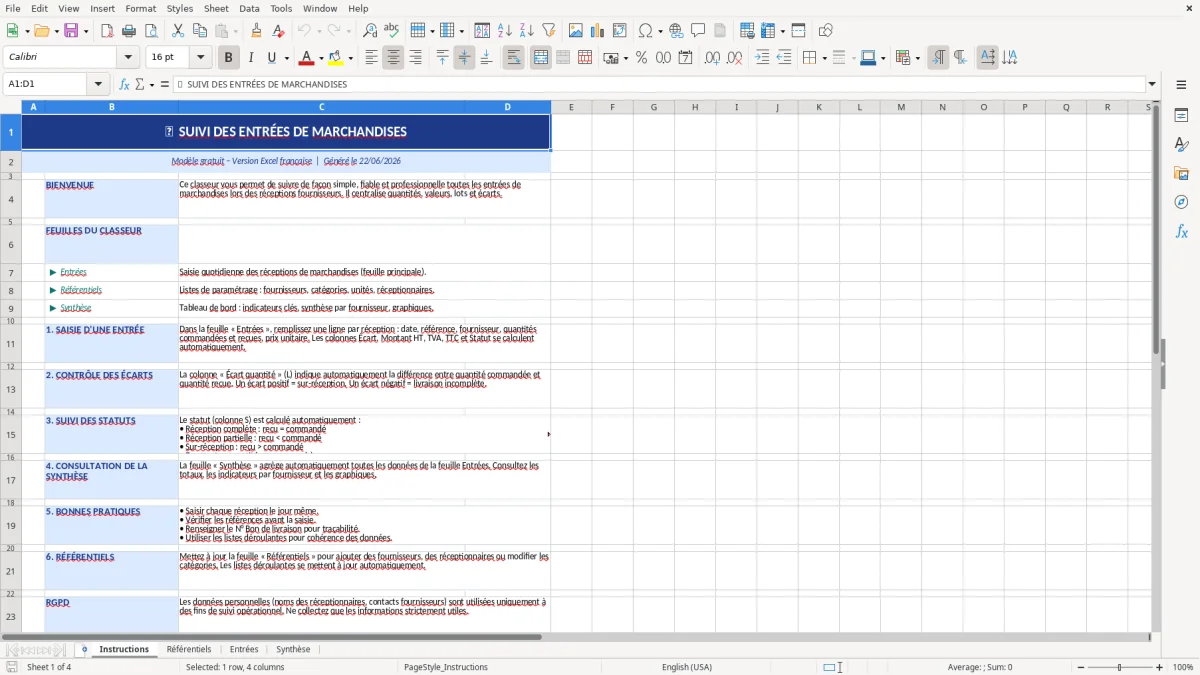
Task: Apply AutoFilter with the funnel icon
Action: (x=548, y=31)
